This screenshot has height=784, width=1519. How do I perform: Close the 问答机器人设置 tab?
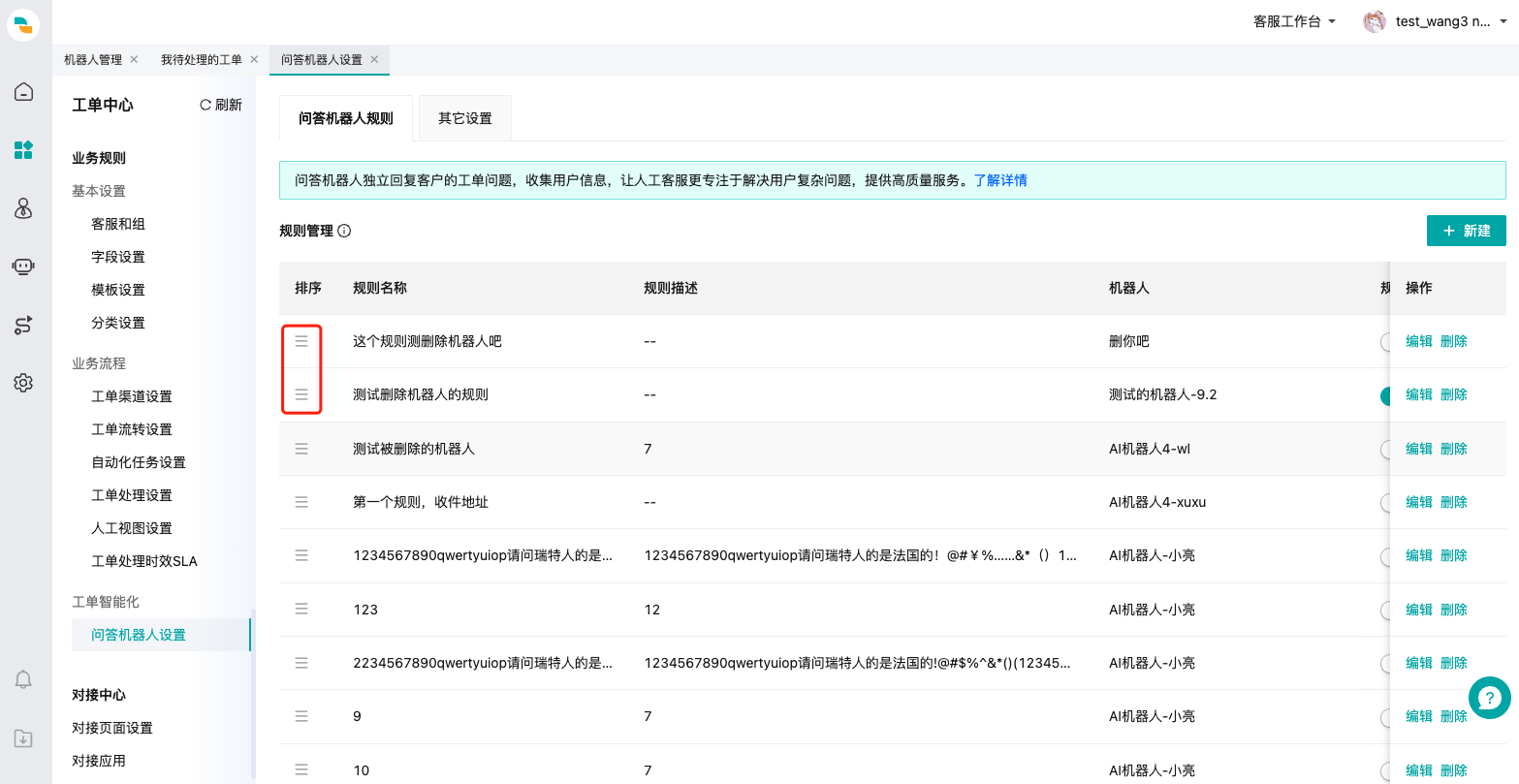pos(374,59)
